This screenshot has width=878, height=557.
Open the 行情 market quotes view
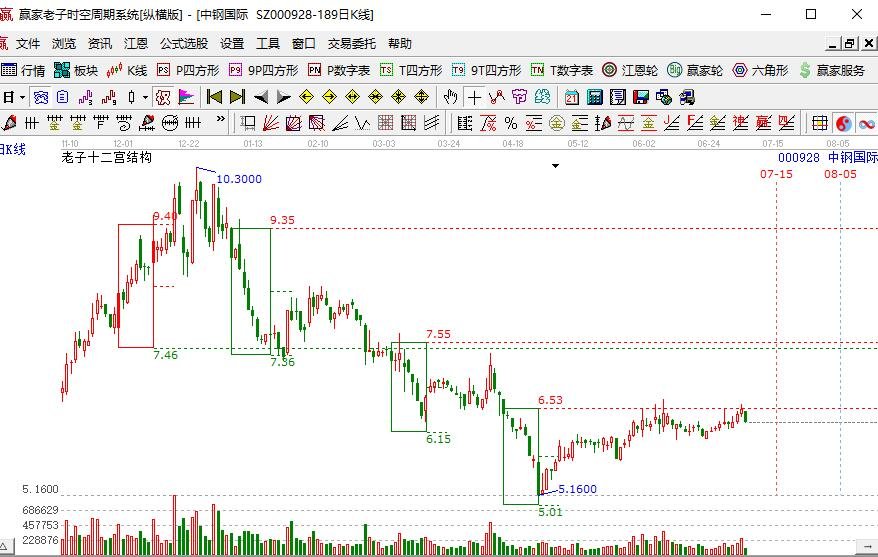23,70
